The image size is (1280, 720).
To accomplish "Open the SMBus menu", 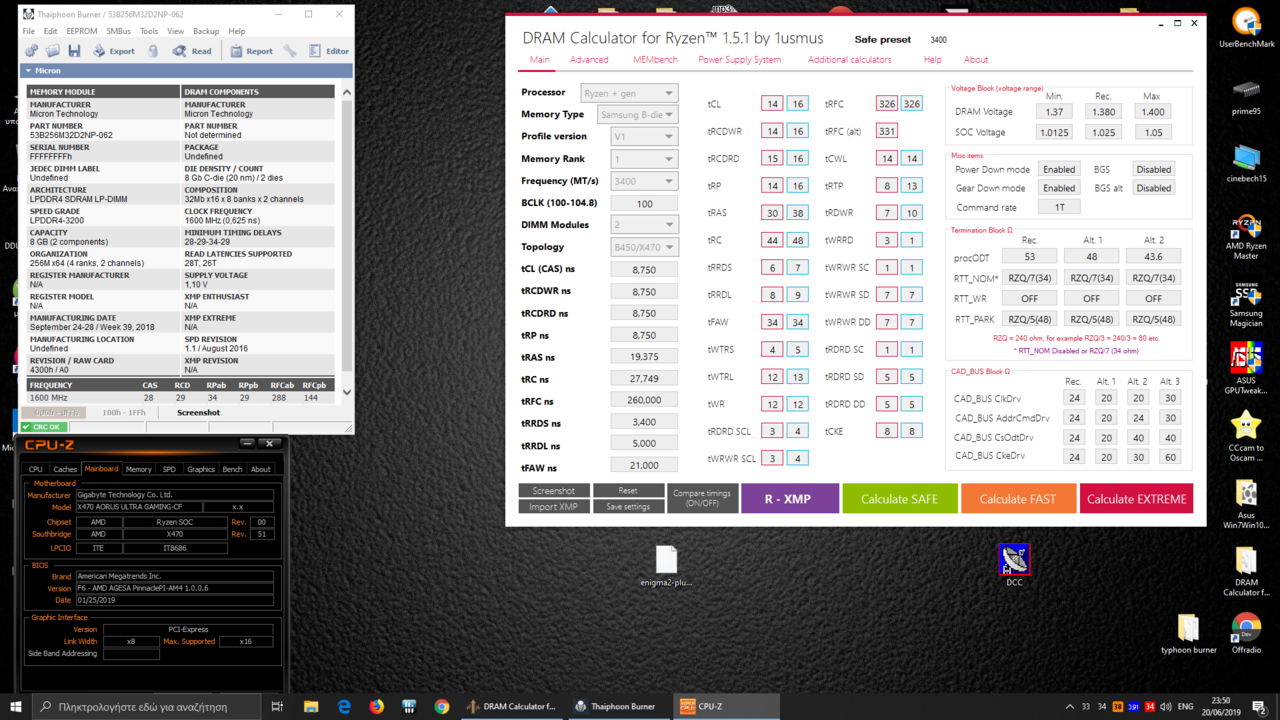I will coord(119,31).
